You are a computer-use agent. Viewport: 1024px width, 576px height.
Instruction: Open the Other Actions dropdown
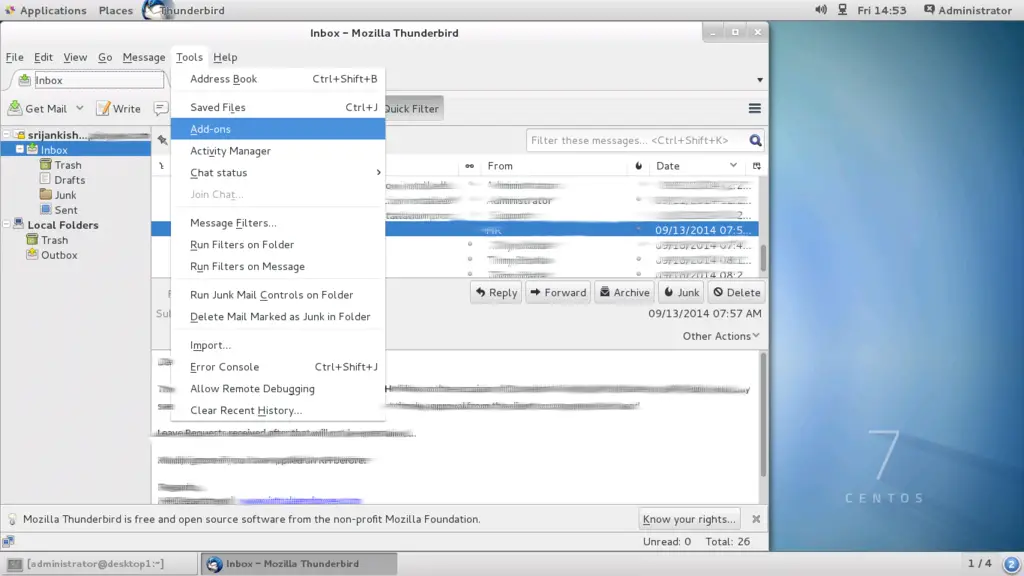click(x=721, y=336)
